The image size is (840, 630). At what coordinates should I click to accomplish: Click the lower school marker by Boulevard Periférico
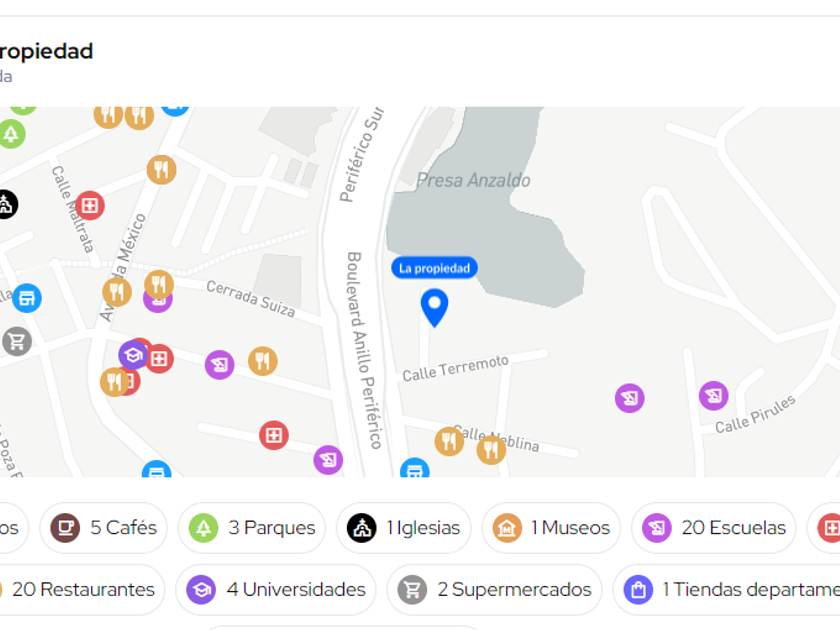[328, 460]
